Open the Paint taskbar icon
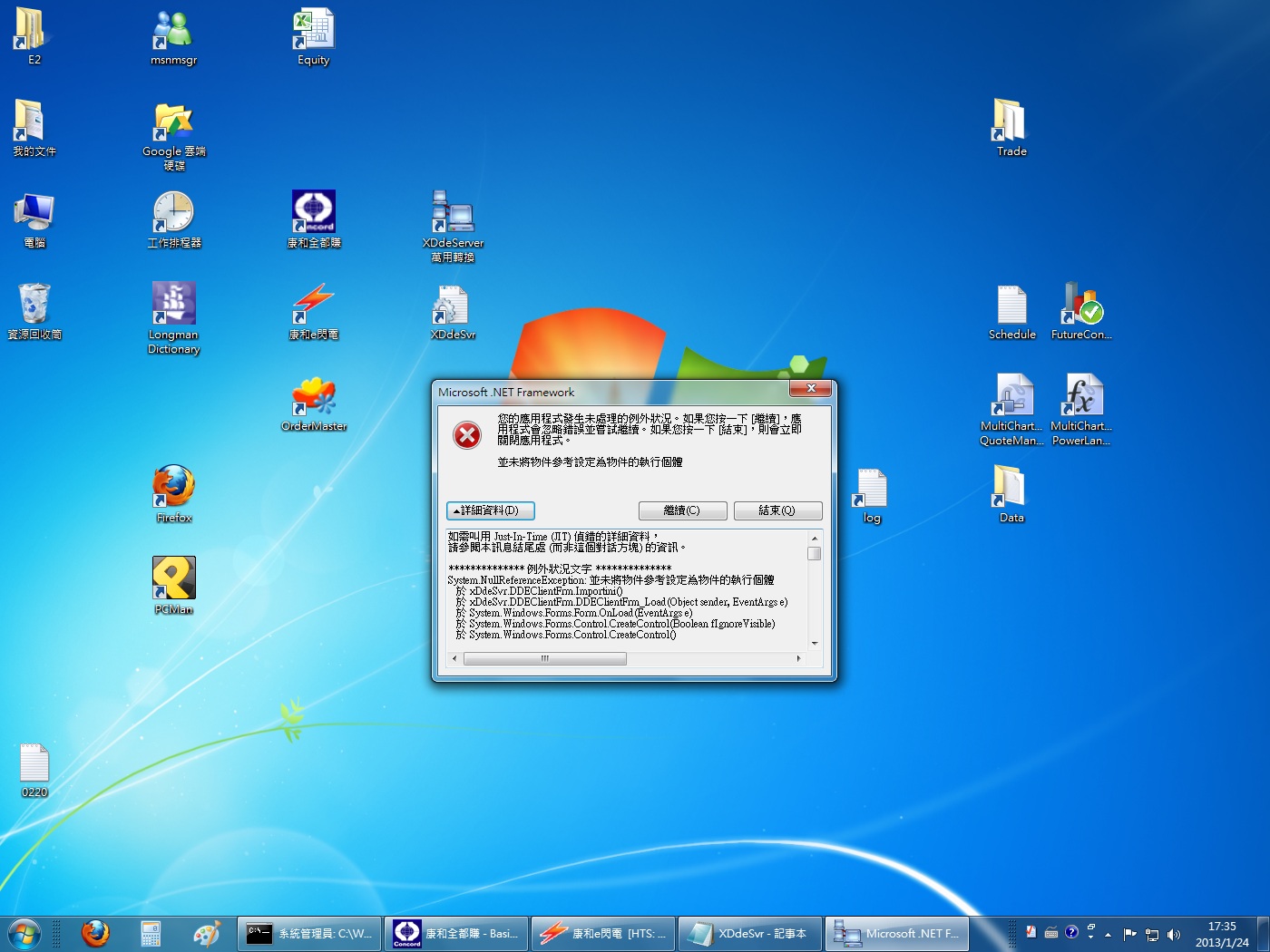 tap(206, 933)
